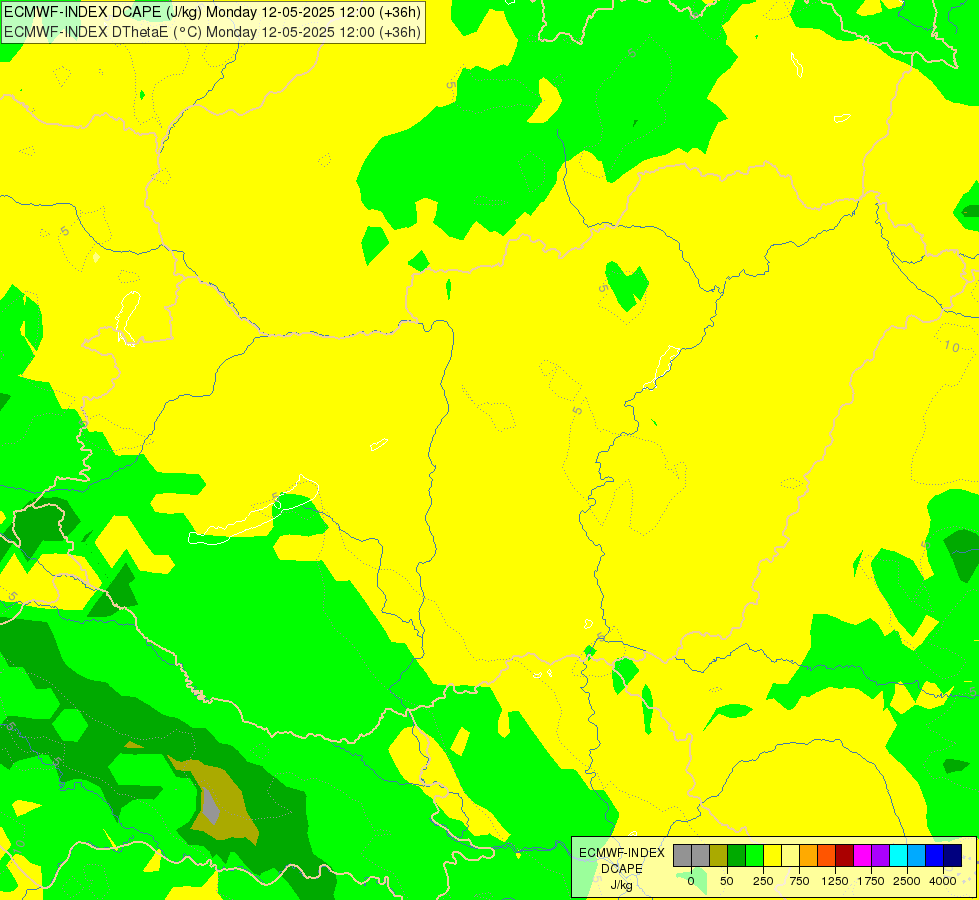This screenshot has width=979, height=900.
Task: Click the dark red legend swatch
Action: [x=844, y=856]
